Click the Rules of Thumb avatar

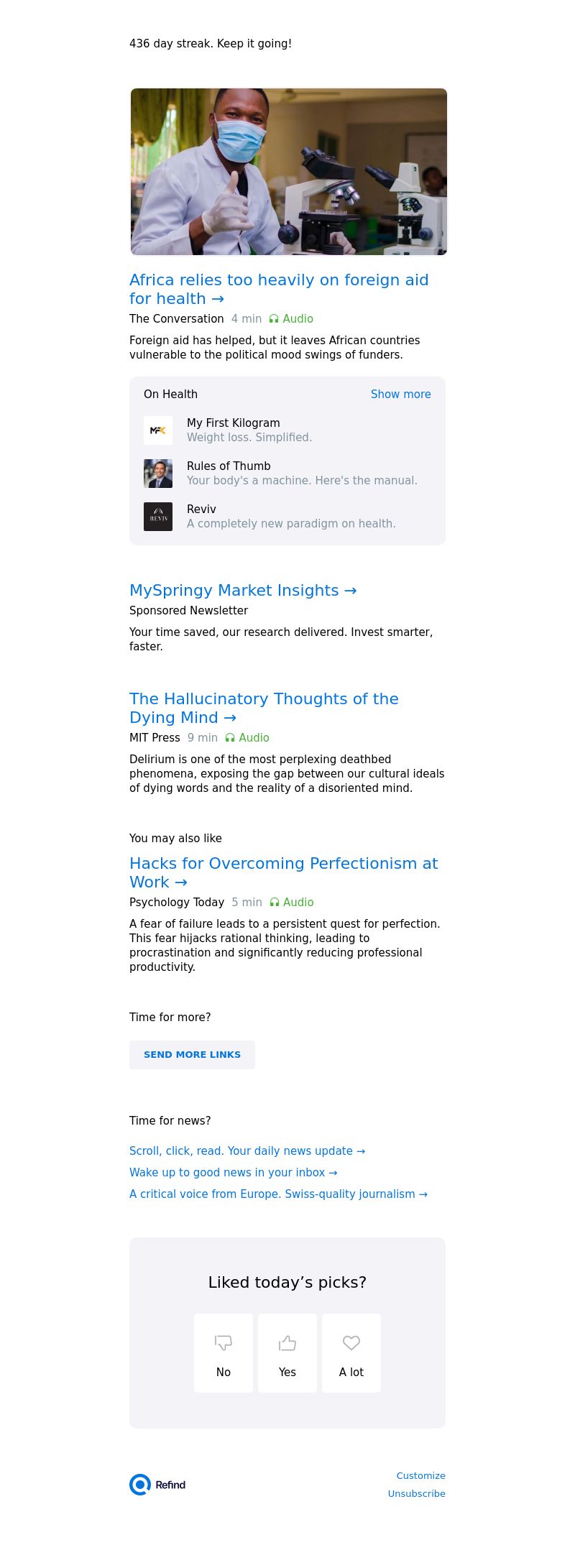[158, 474]
